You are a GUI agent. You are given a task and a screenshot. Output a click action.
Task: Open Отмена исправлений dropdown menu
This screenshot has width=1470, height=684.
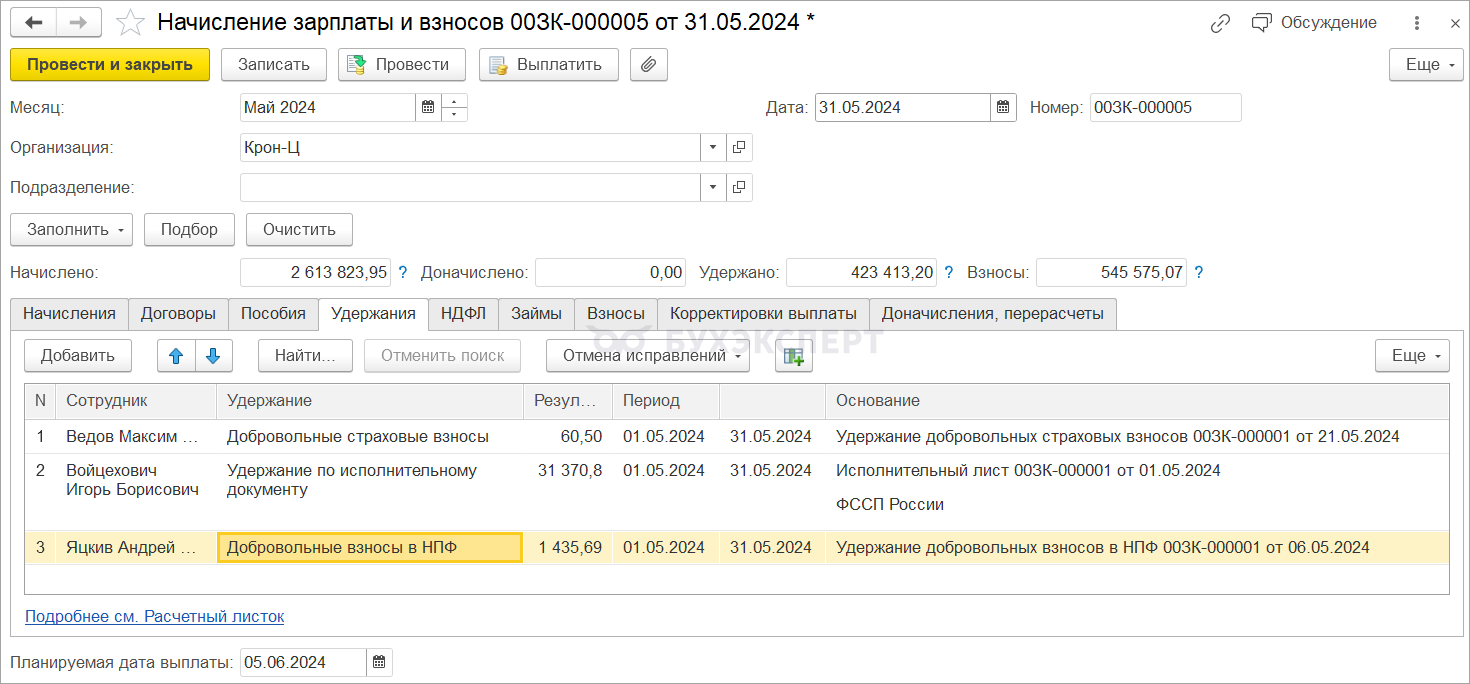(x=647, y=355)
